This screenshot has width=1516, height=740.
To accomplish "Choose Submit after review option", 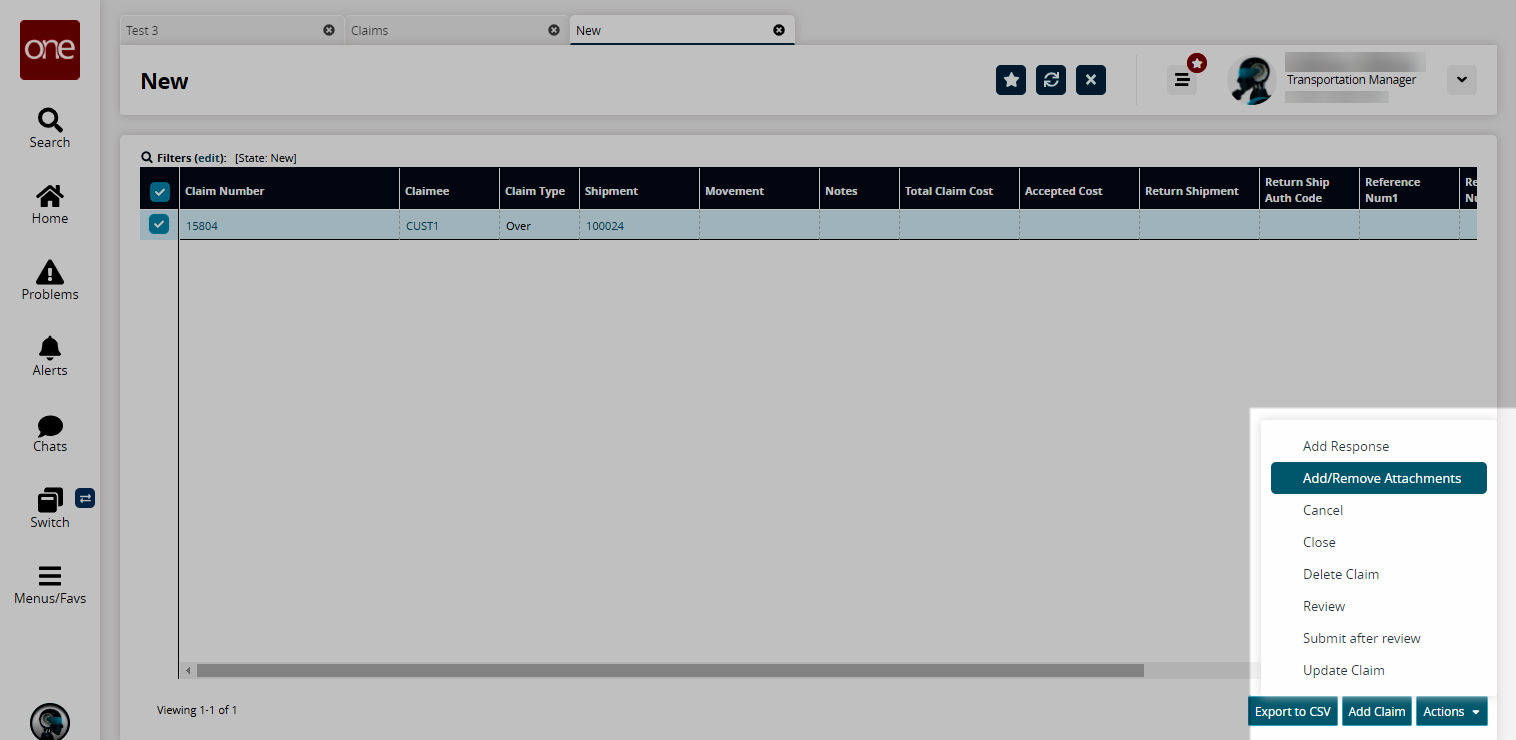I will 1378,638.
